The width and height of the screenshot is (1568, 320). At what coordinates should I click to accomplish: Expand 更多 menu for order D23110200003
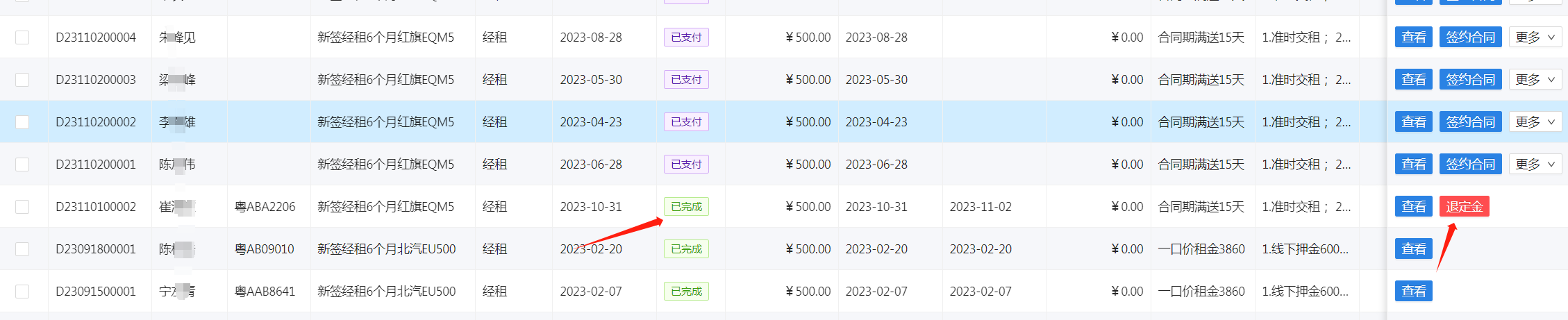pos(1535,80)
